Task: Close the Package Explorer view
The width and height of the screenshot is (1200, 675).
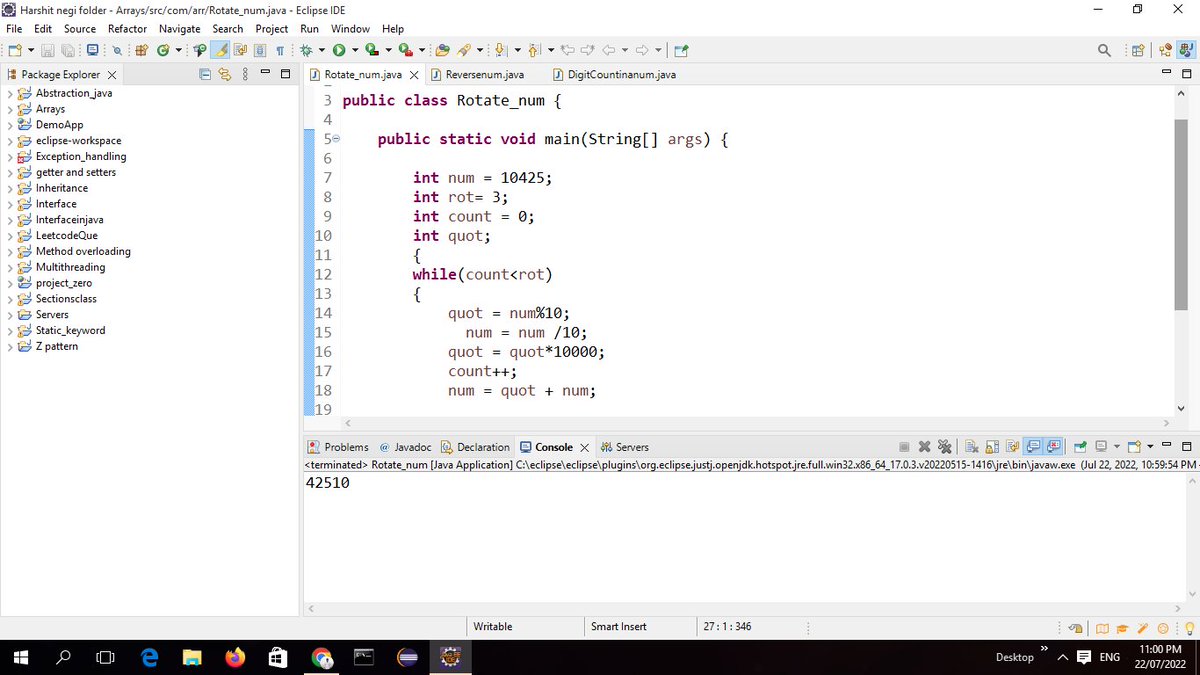Action: (111, 75)
